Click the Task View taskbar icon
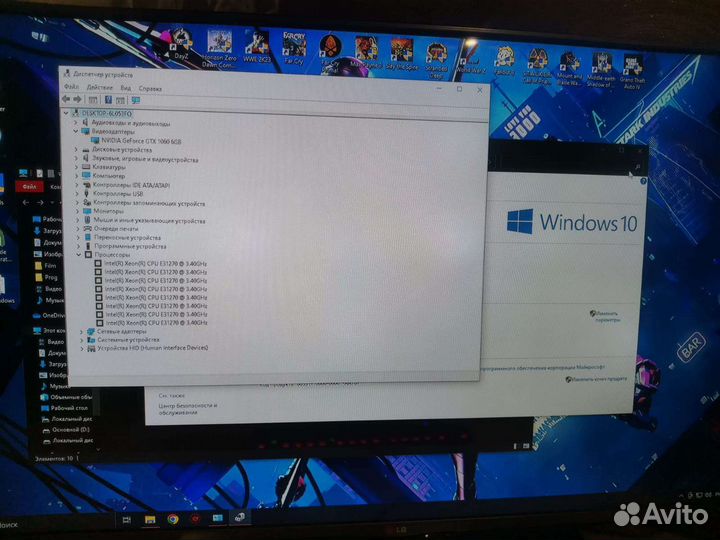Viewport: 720px width, 540px height. click(x=127, y=519)
